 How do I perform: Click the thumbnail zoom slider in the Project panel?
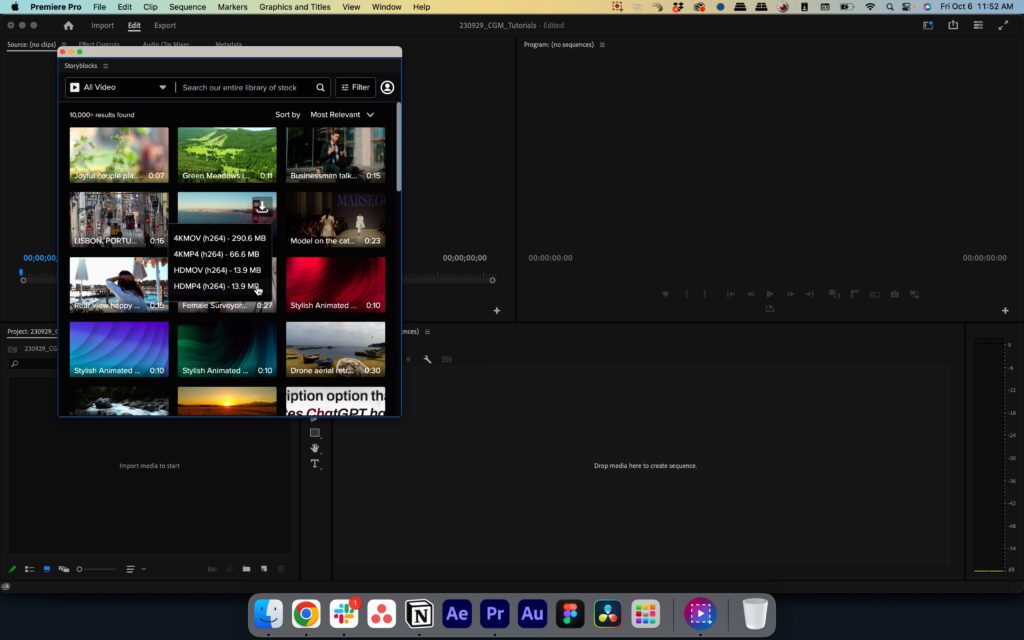[x=79, y=568]
